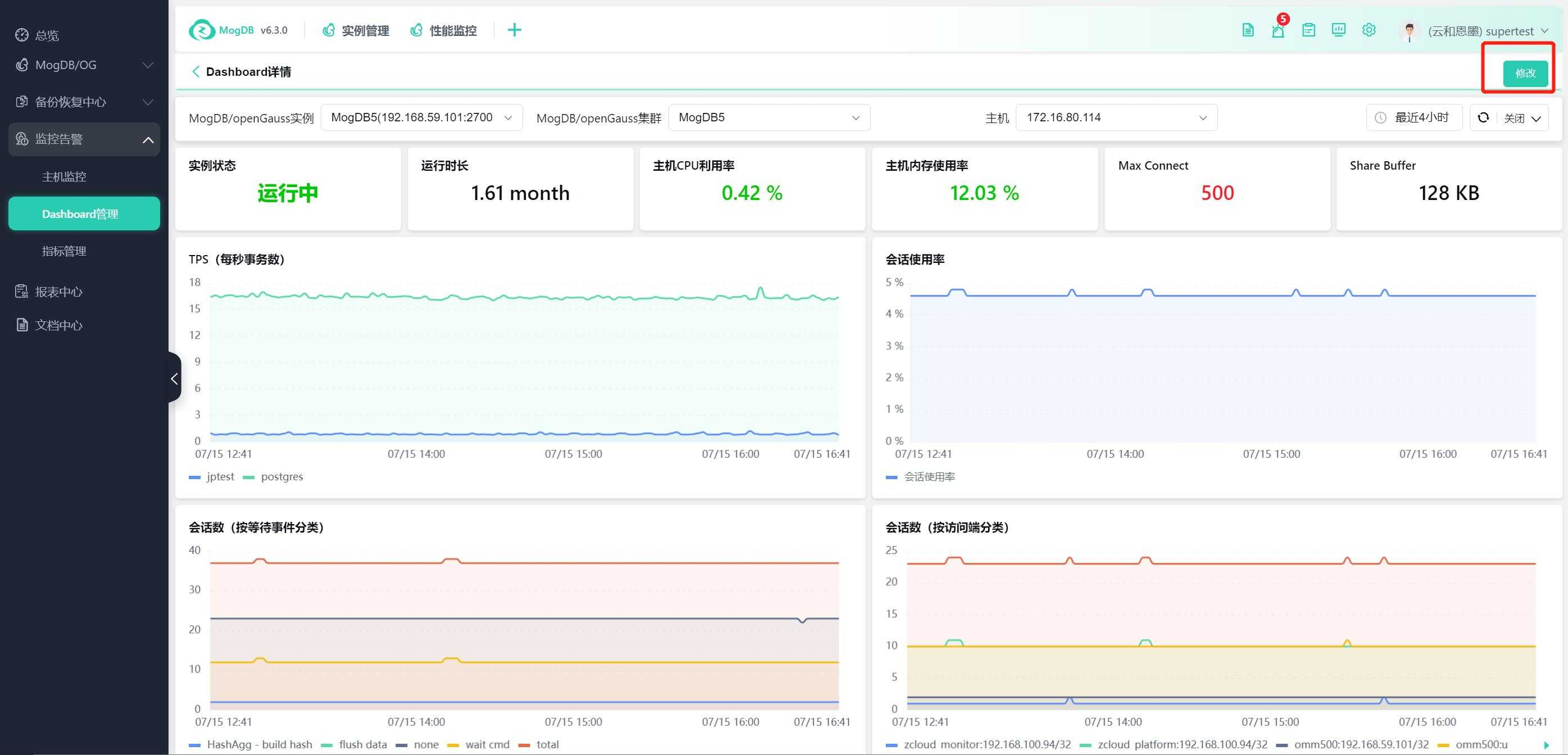
Task: Expand MogDB/OG sidebar menu
Action: click(84, 65)
